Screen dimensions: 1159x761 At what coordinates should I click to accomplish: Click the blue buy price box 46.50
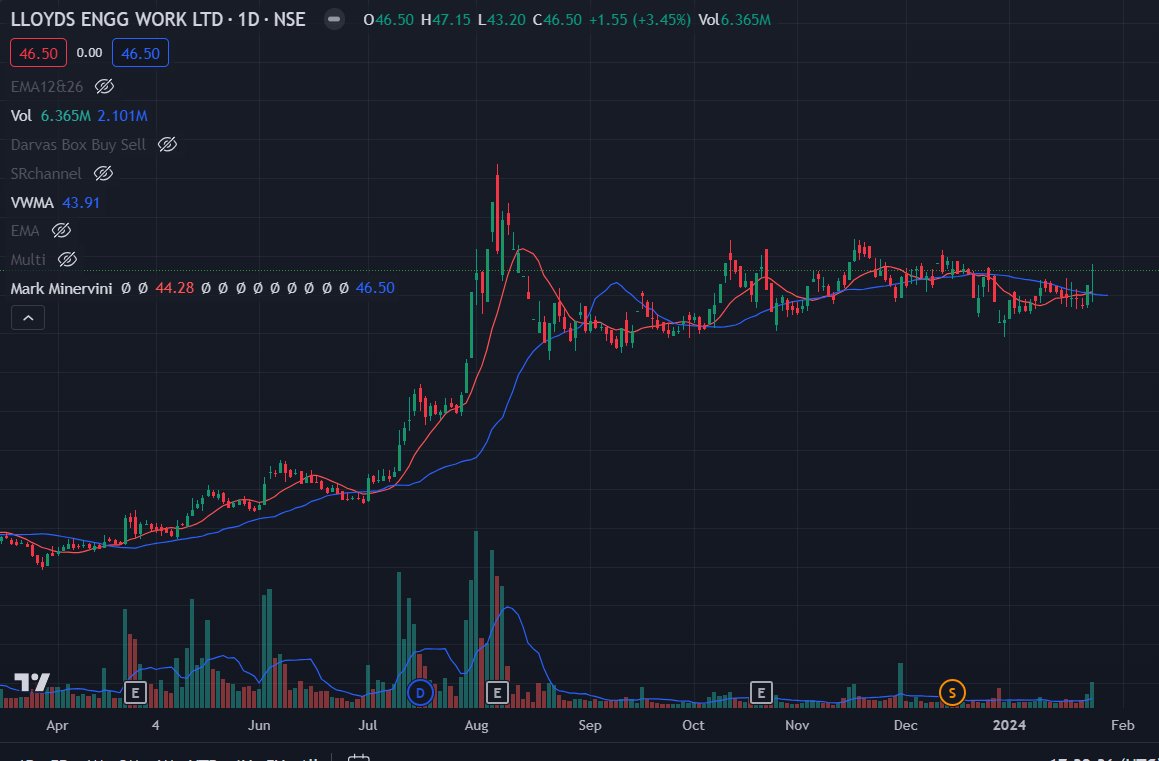140,53
